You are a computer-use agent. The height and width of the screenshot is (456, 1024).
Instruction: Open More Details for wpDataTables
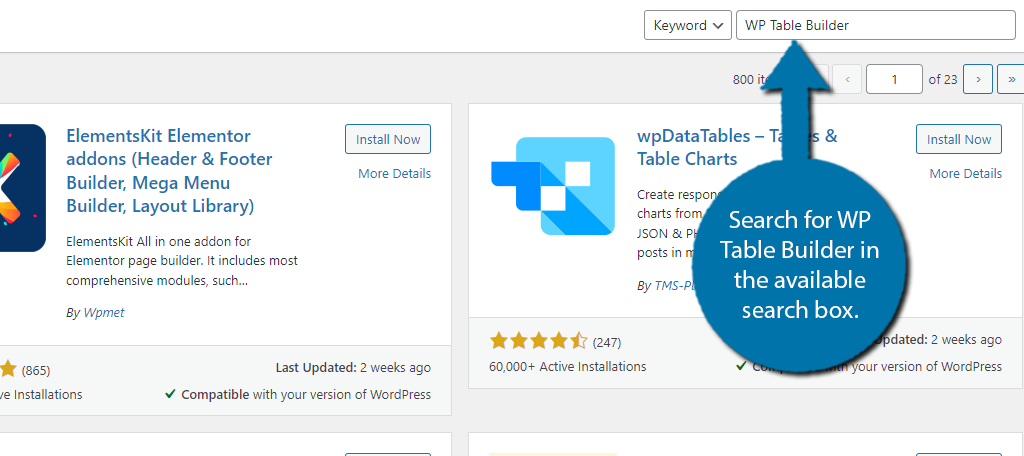click(x=965, y=174)
